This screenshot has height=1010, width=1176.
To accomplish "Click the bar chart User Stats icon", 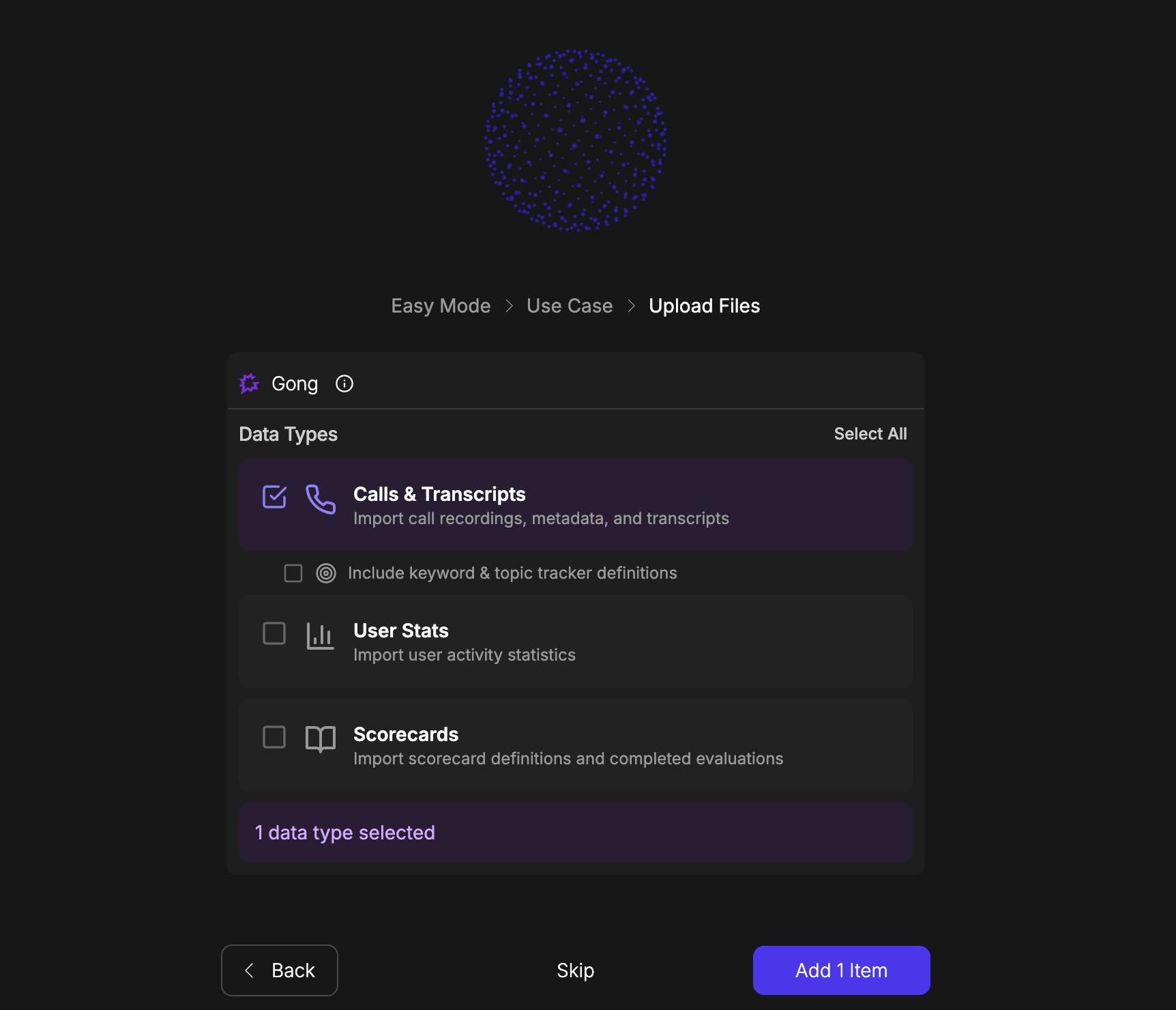I will (321, 636).
